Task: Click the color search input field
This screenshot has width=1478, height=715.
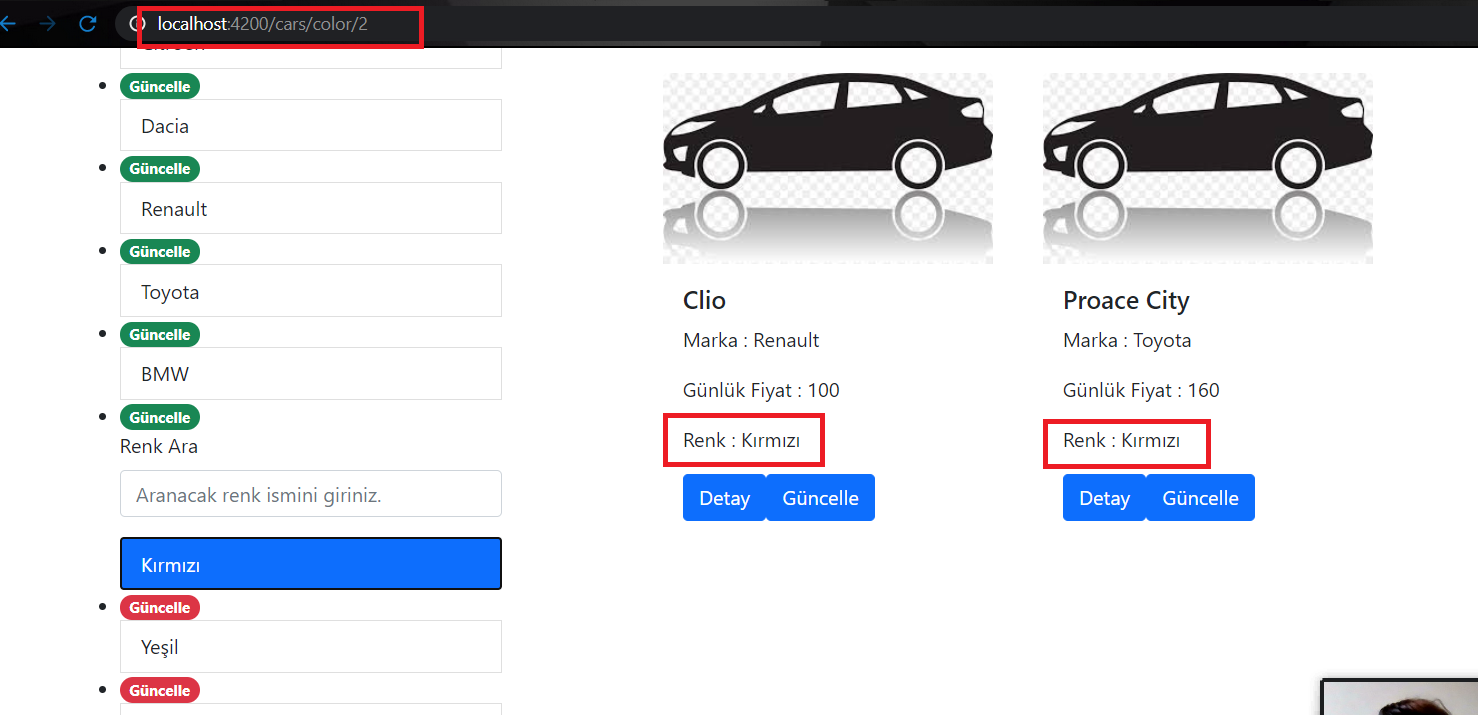Action: tap(310, 493)
